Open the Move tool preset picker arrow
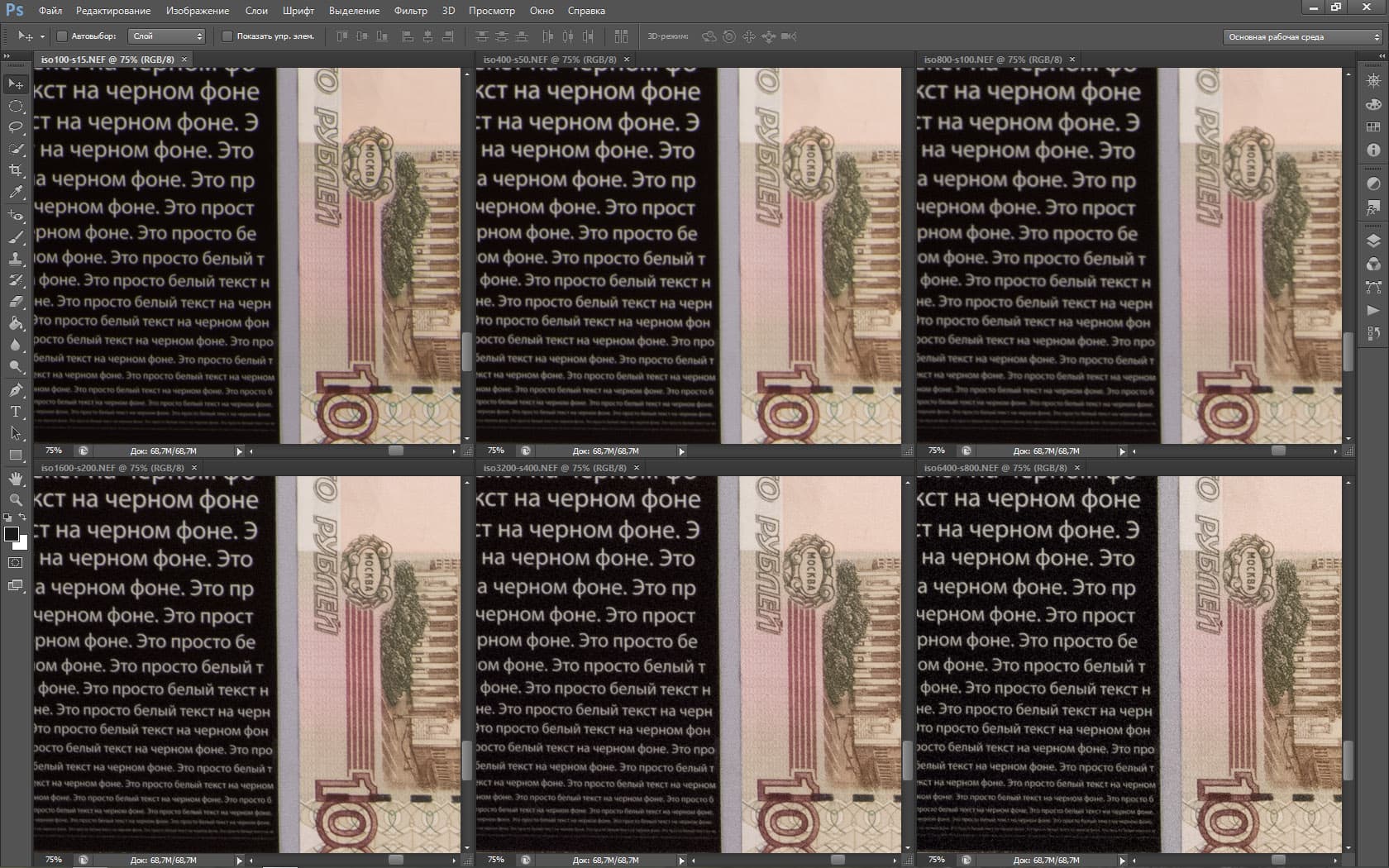This screenshot has width=1389, height=868. coord(42,37)
